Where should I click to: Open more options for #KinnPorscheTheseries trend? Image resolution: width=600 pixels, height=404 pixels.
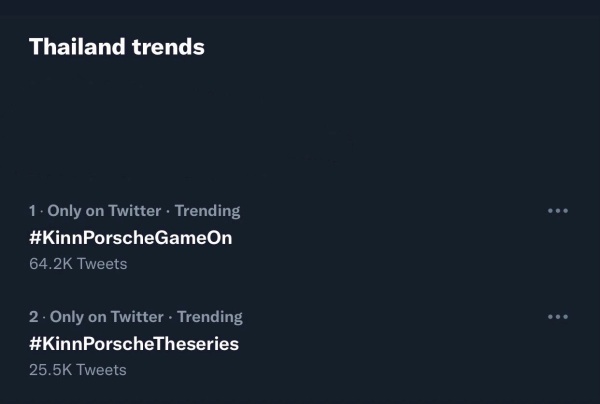pos(558,317)
